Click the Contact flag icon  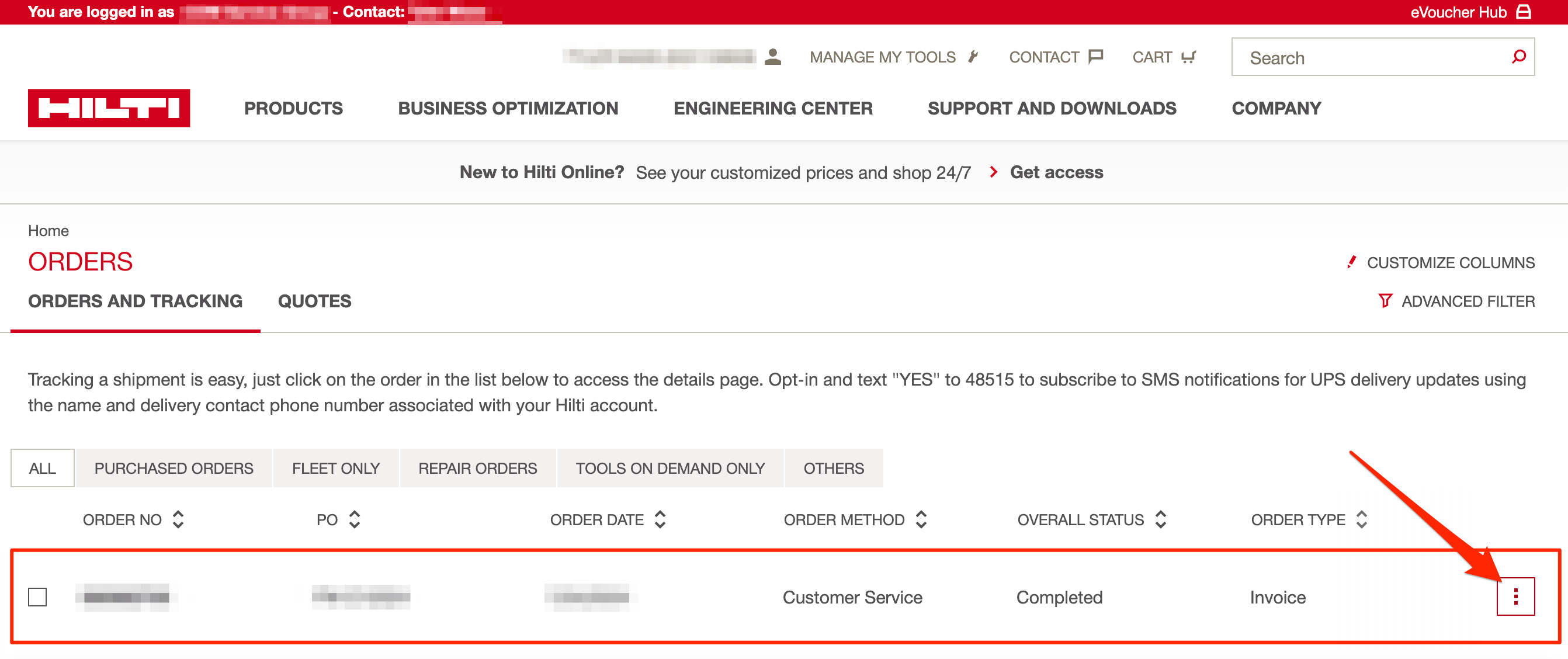[1095, 57]
